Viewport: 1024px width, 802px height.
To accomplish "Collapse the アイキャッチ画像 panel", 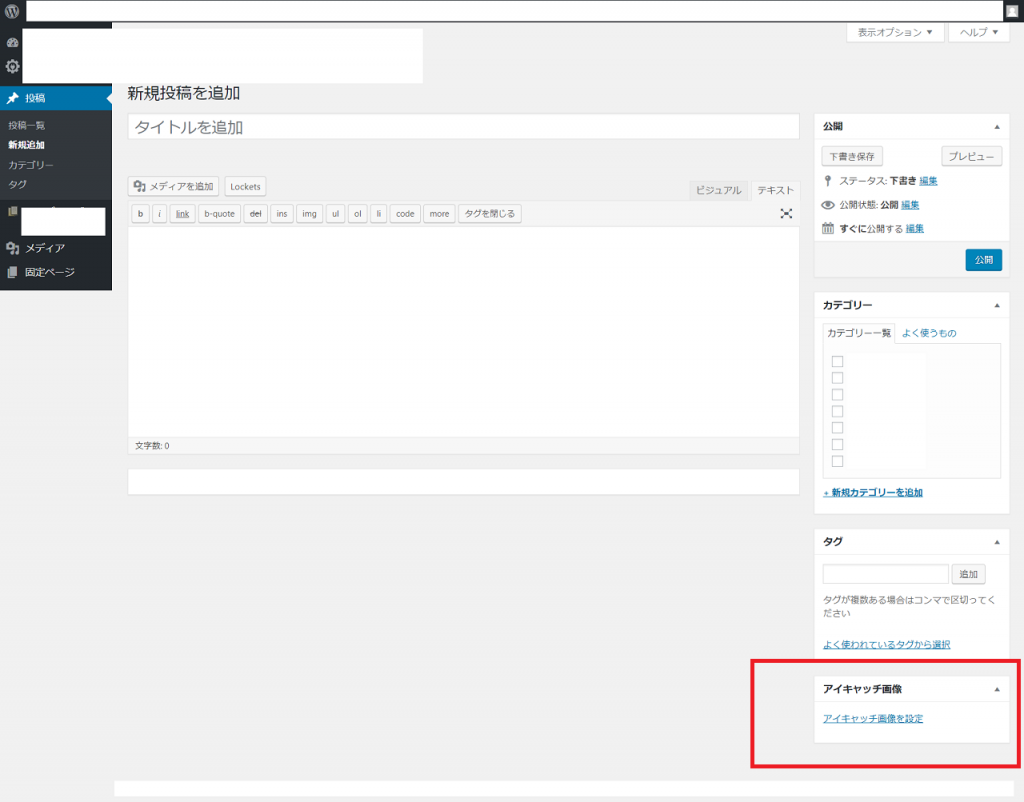I will (997, 690).
